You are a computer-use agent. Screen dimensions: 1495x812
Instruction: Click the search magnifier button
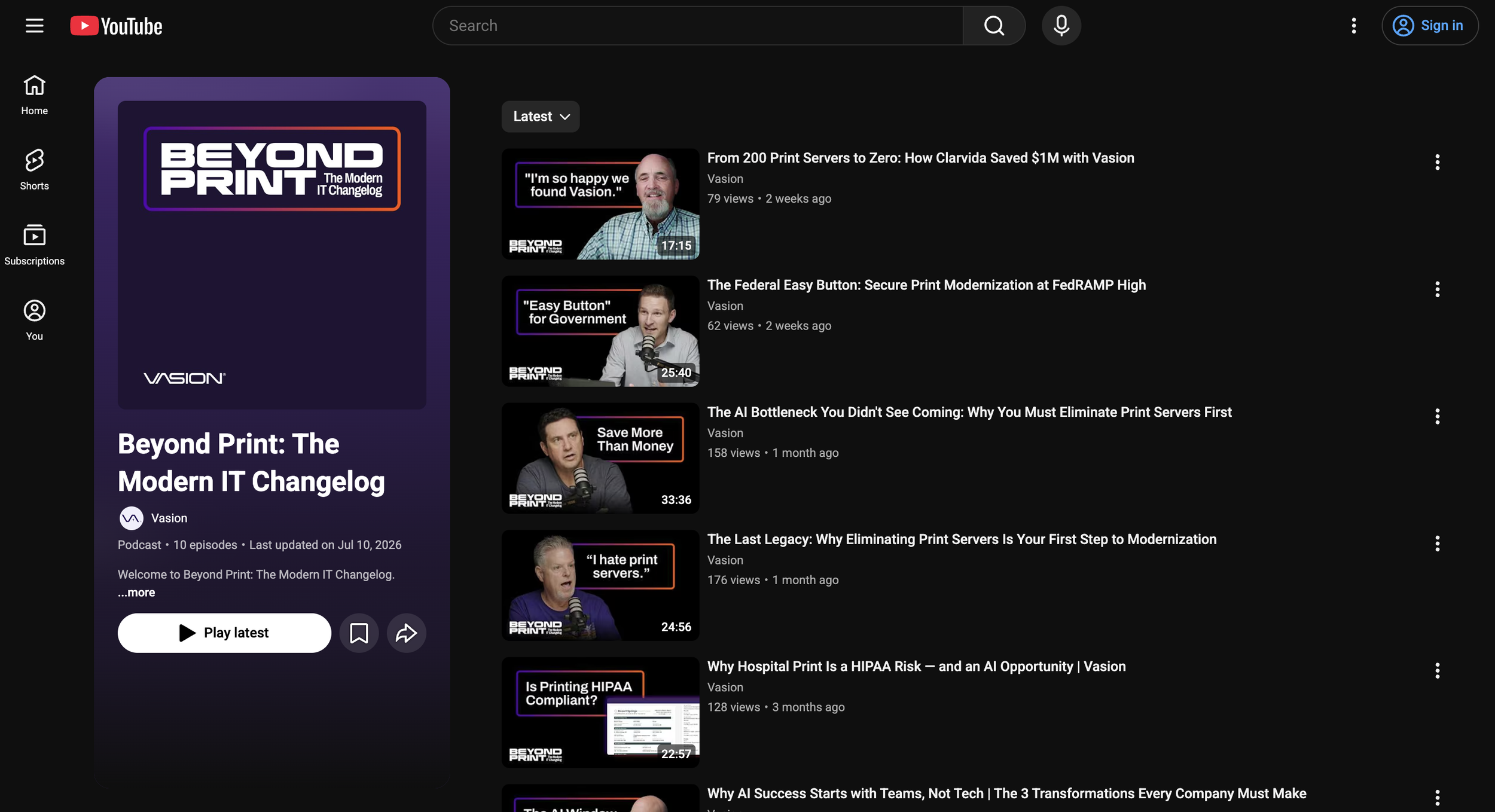click(x=994, y=26)
